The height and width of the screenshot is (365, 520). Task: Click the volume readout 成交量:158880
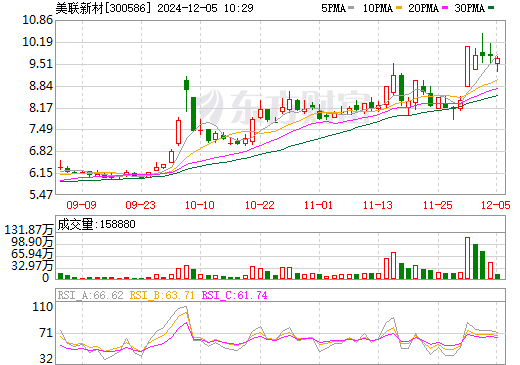click(97, 224)
